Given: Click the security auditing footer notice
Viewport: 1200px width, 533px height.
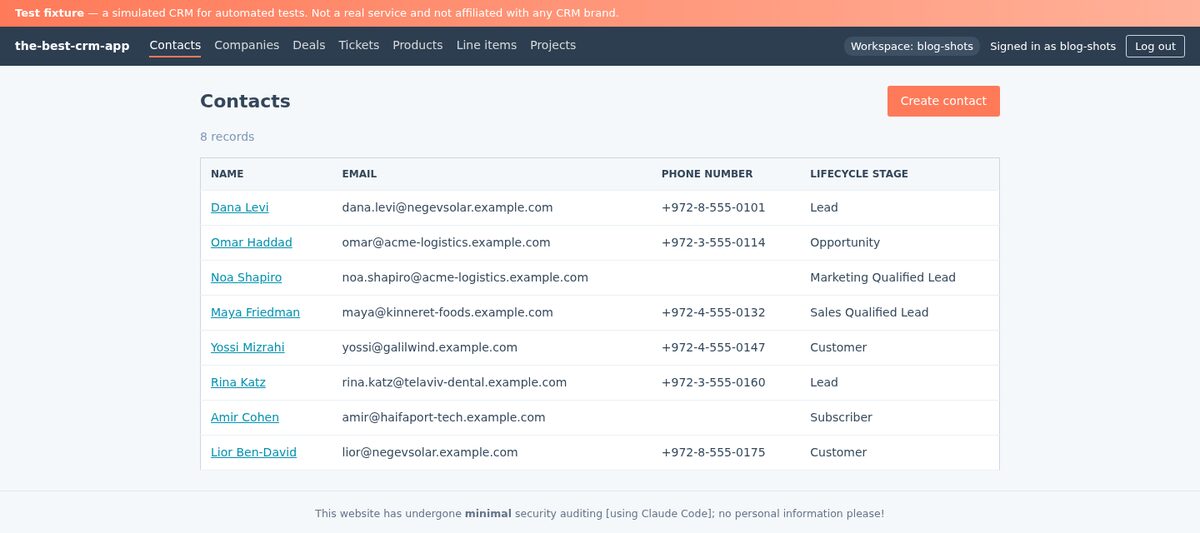Looking at the screenshot, I should point(600,514).
